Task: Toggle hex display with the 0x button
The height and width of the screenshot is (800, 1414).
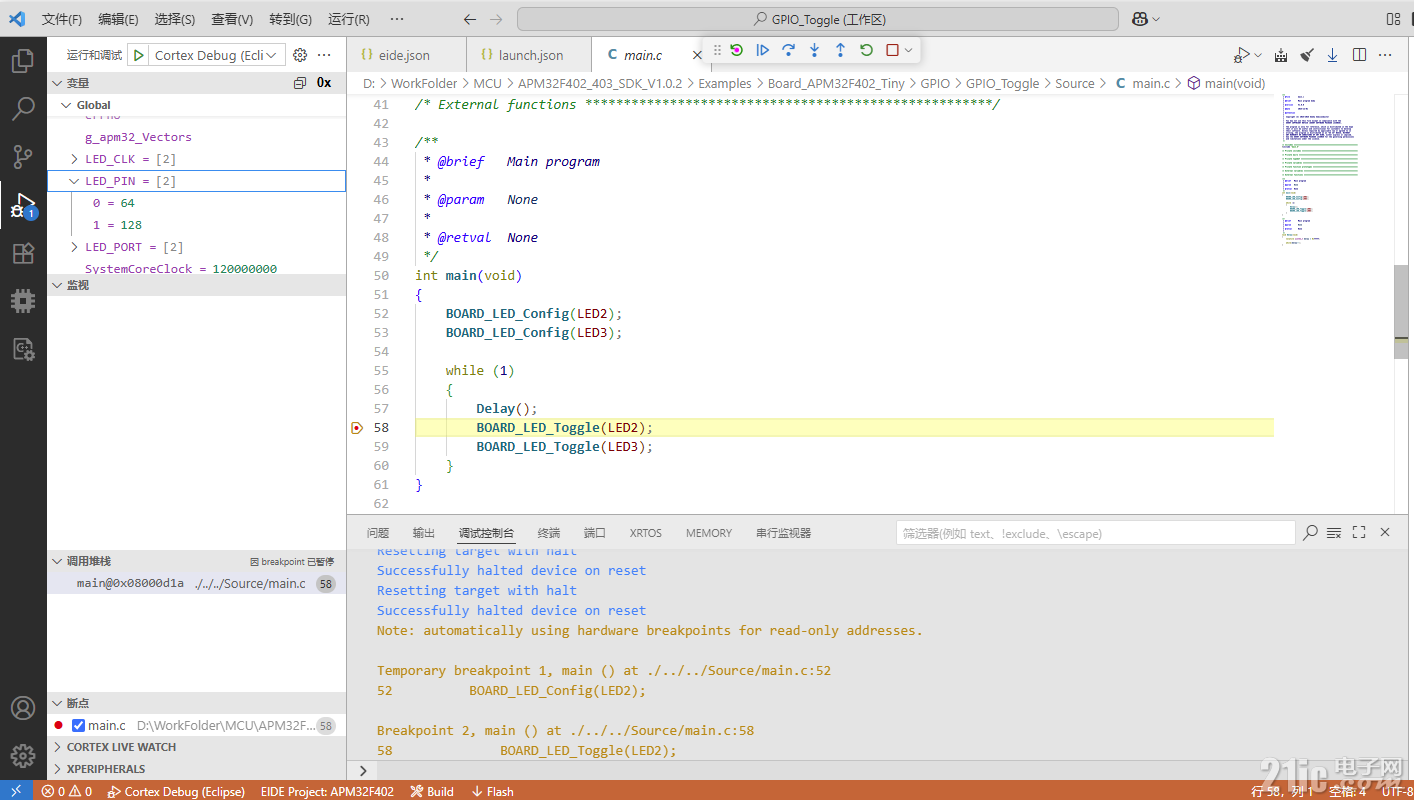Action: click(x=324, y=83)
